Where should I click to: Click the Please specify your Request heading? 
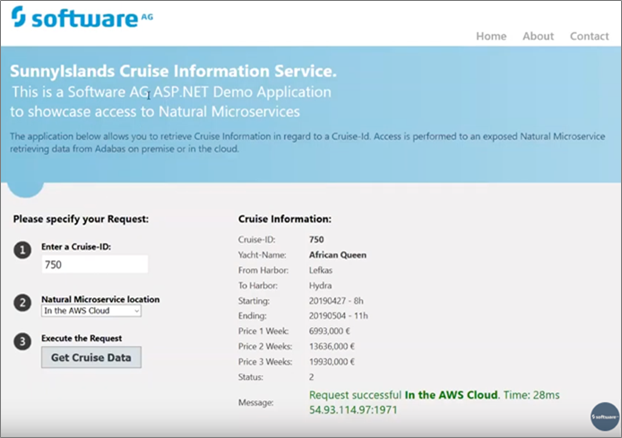[81, 219]
